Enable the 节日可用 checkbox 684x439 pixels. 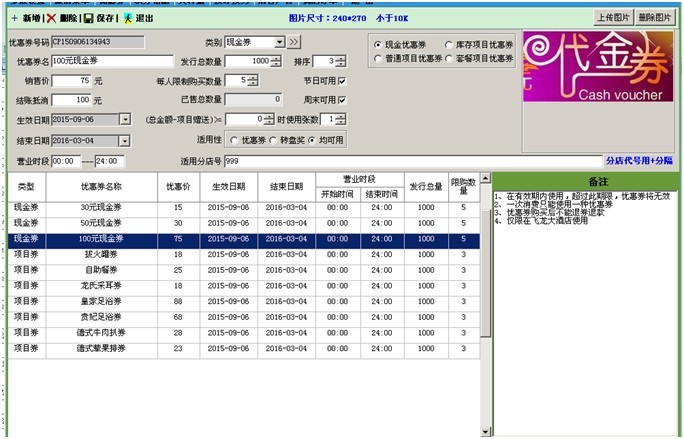pos(342,81)
